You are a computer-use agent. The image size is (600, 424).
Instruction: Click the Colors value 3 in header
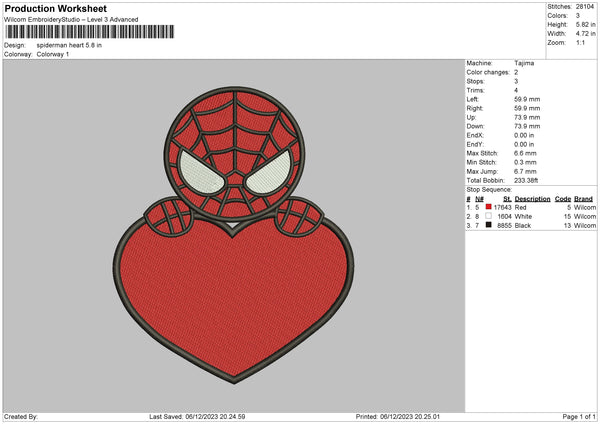pos(578,16)
